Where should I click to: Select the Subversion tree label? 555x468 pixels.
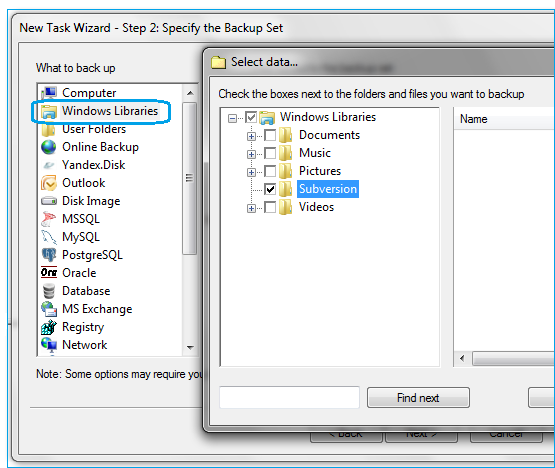point(328,189)
